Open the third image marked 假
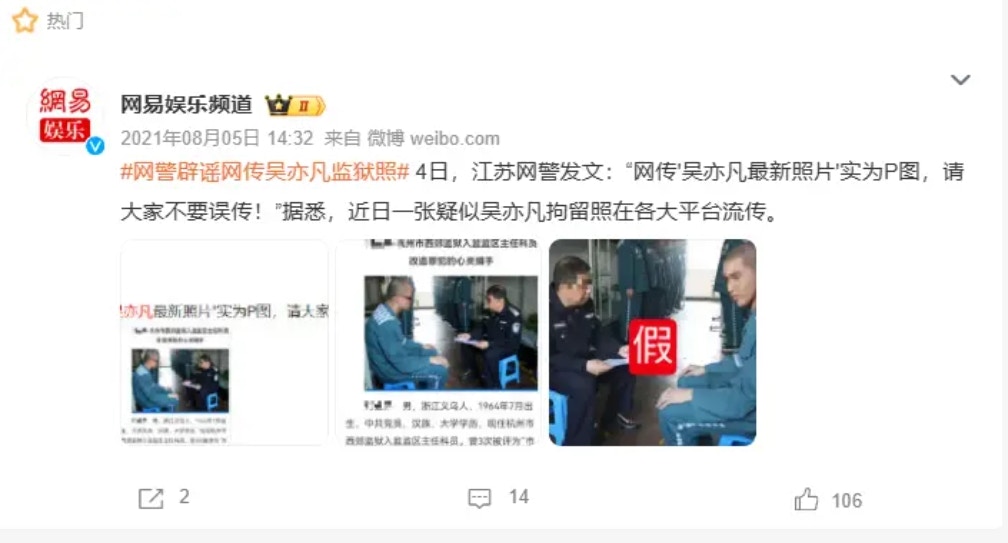1008x543 pixels. (652, 343)
